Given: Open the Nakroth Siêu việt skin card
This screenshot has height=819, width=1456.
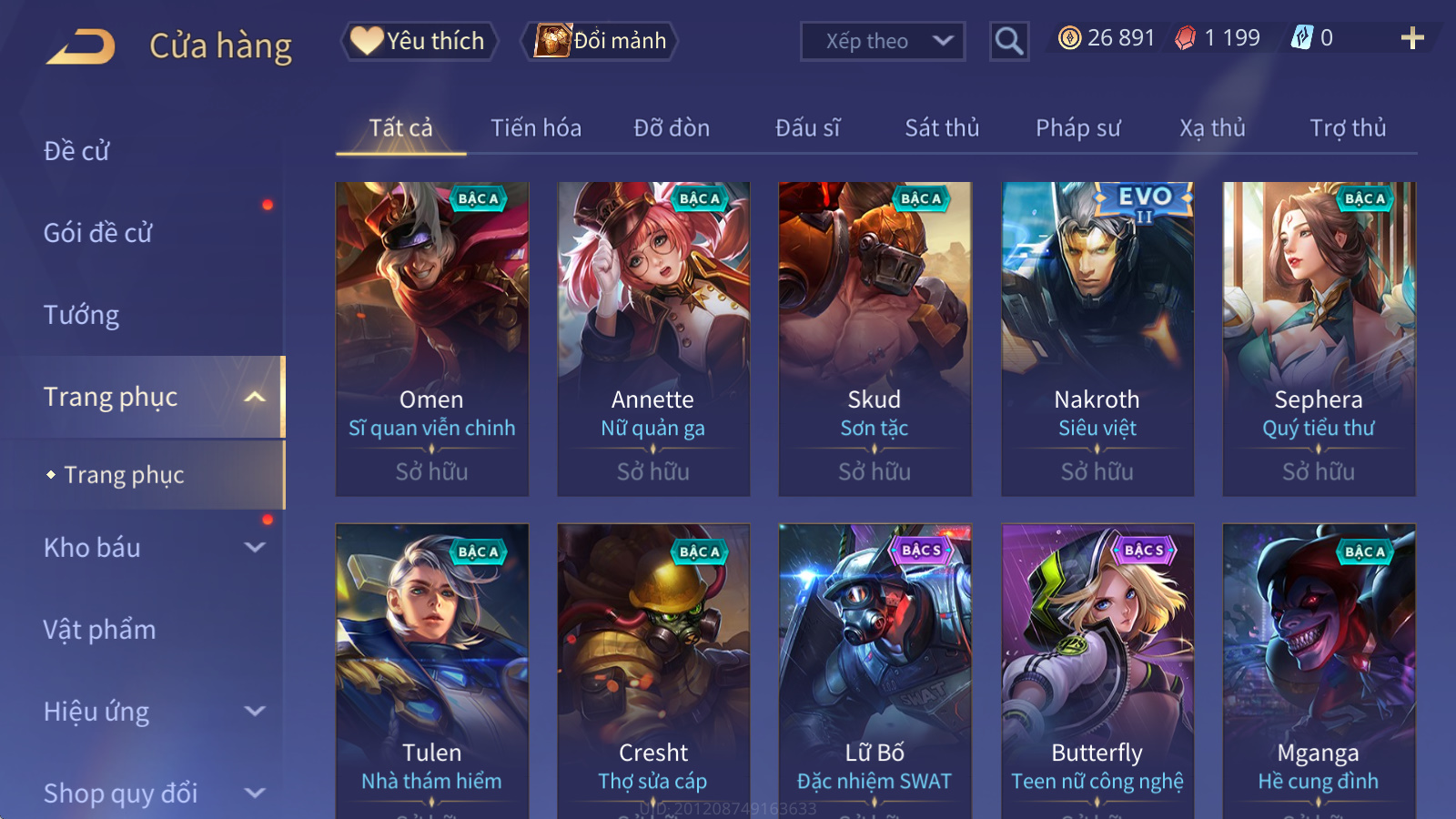Looking at the screenshot, I should tap(1097, 339).
